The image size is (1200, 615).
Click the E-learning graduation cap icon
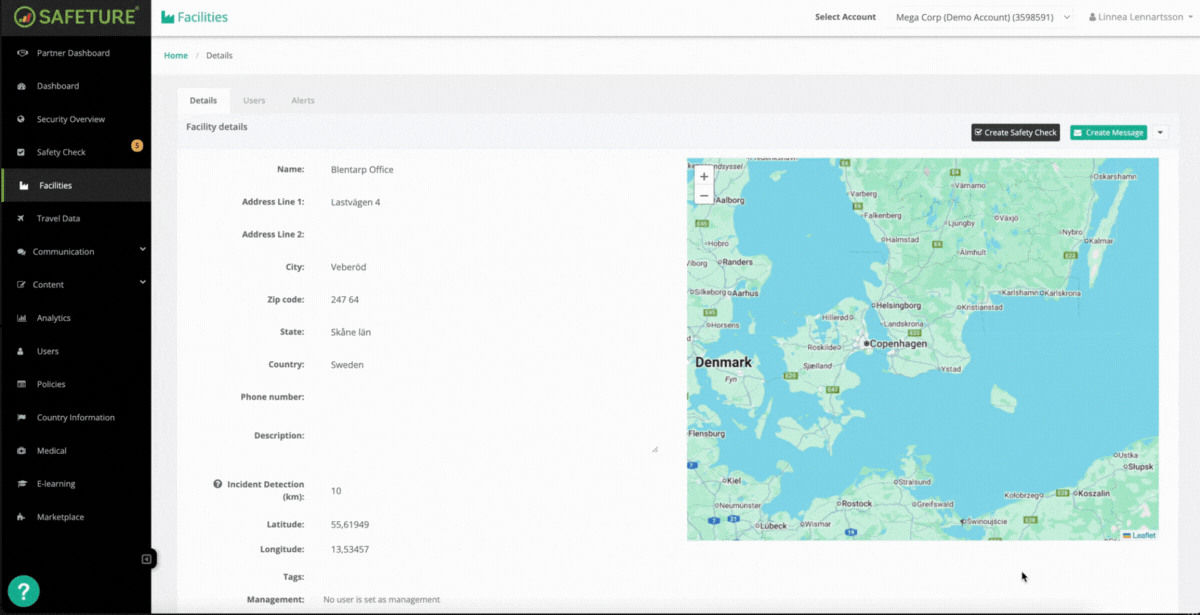(22, 484)
